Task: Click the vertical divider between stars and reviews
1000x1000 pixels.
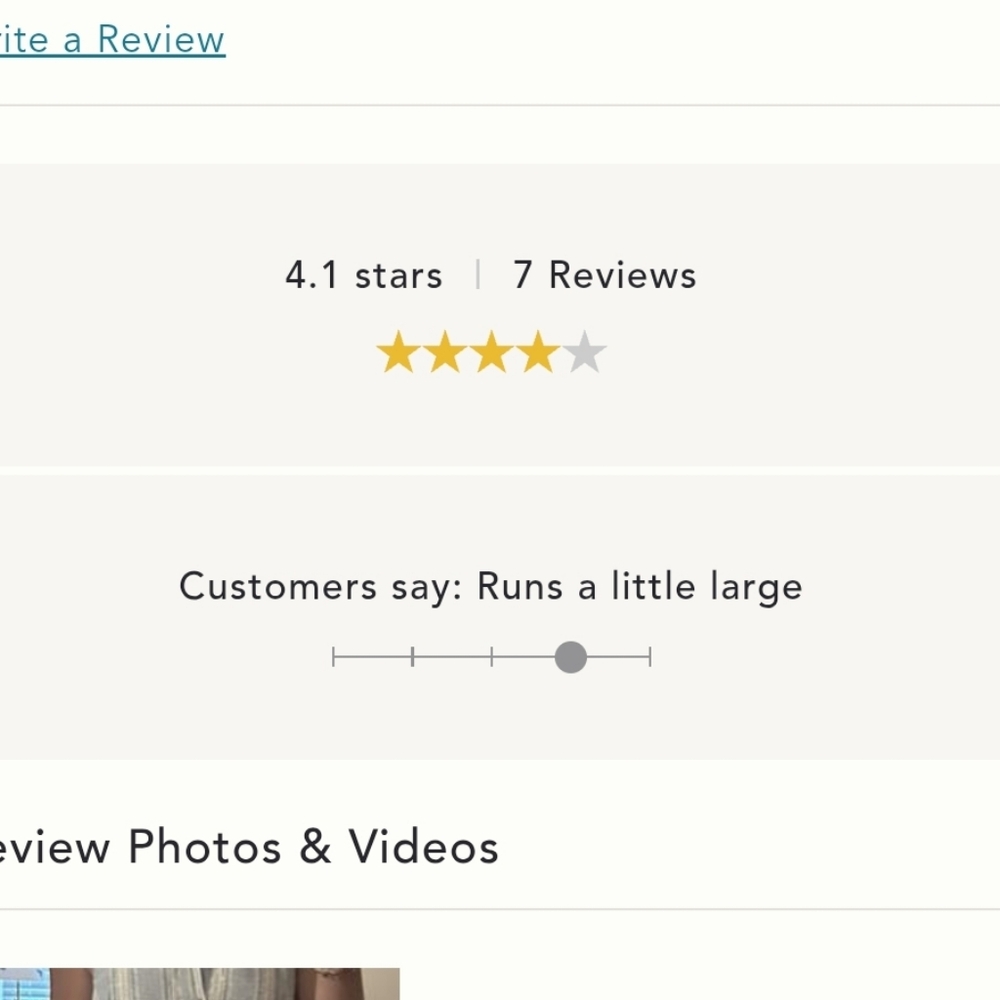Action: (478, 274)
